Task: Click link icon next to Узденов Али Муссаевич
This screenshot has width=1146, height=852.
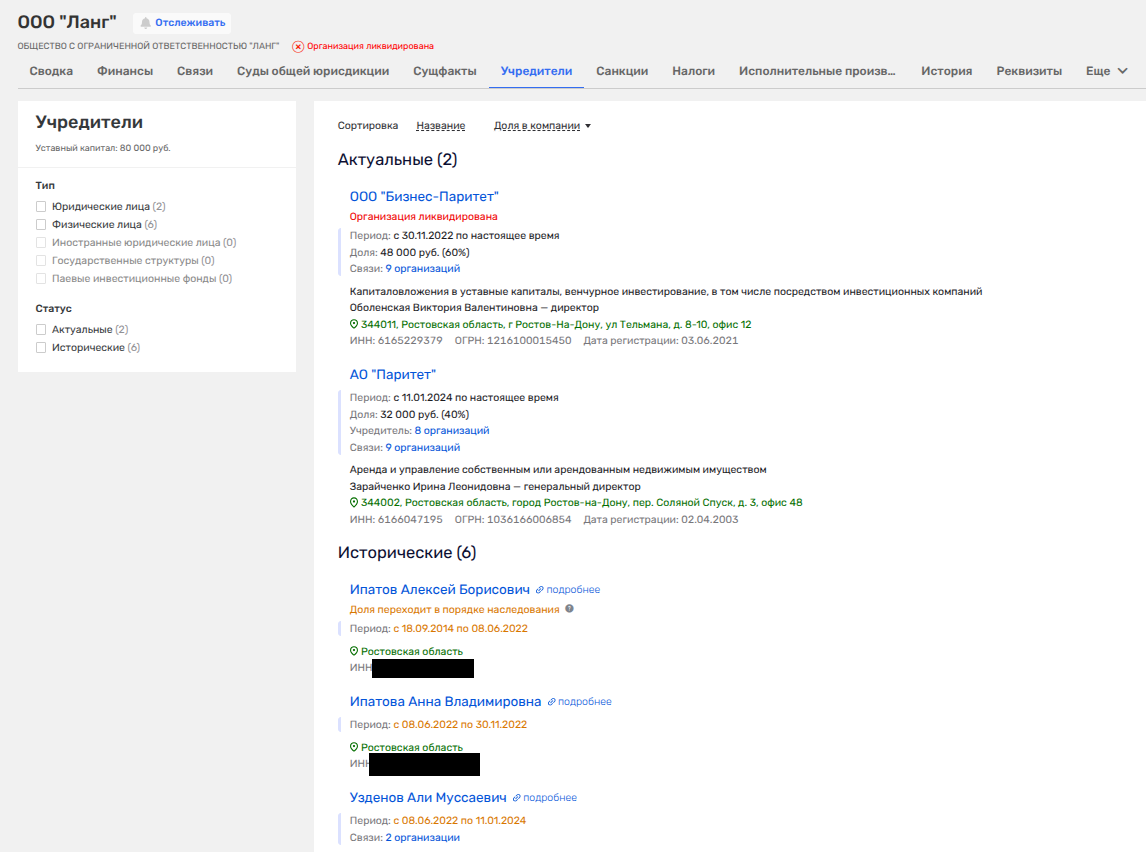Action: point(517,798)
